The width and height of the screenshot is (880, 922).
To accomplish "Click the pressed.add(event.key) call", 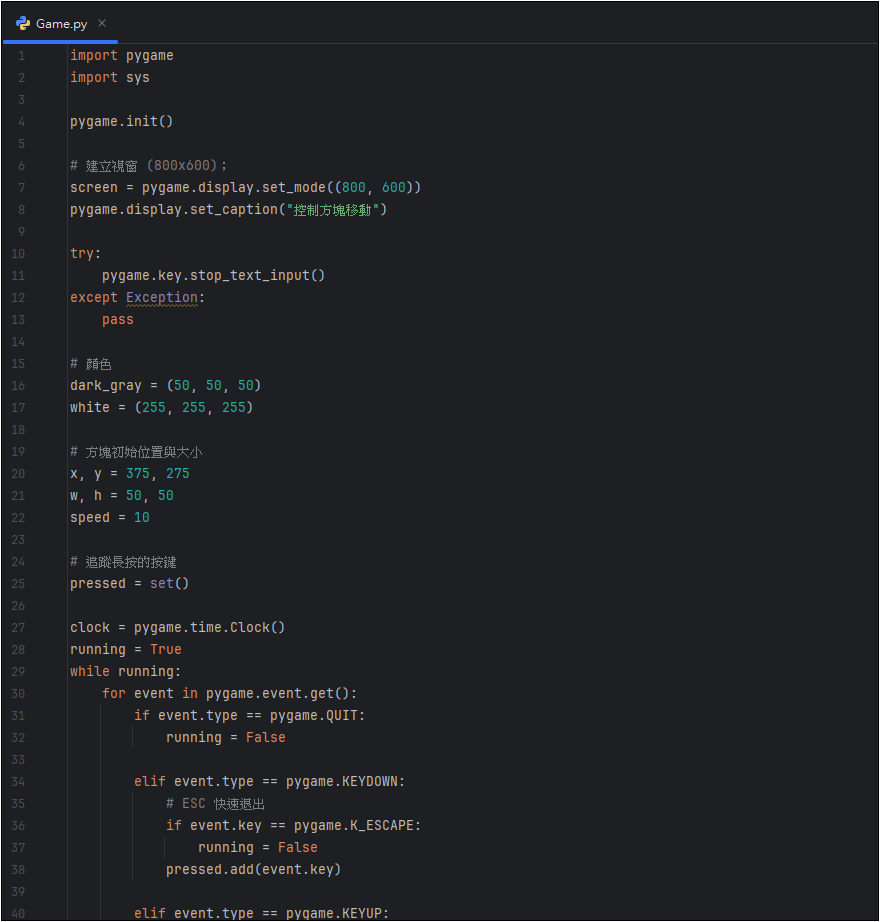I will pos(253,870).
